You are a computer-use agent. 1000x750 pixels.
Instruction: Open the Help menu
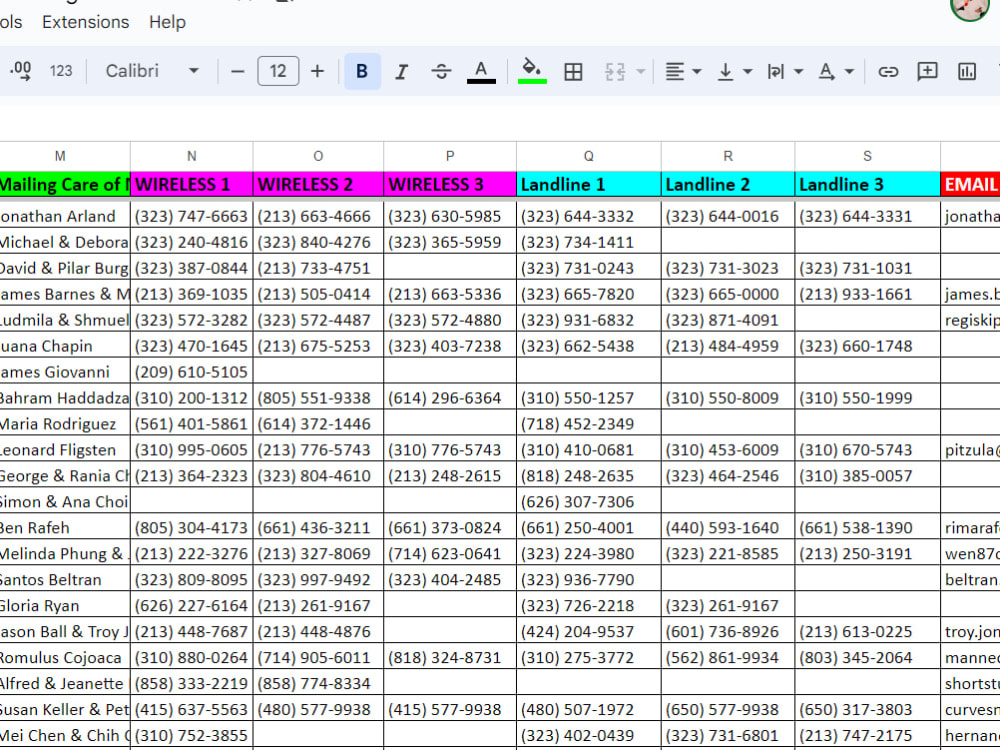tap(167, 22)
